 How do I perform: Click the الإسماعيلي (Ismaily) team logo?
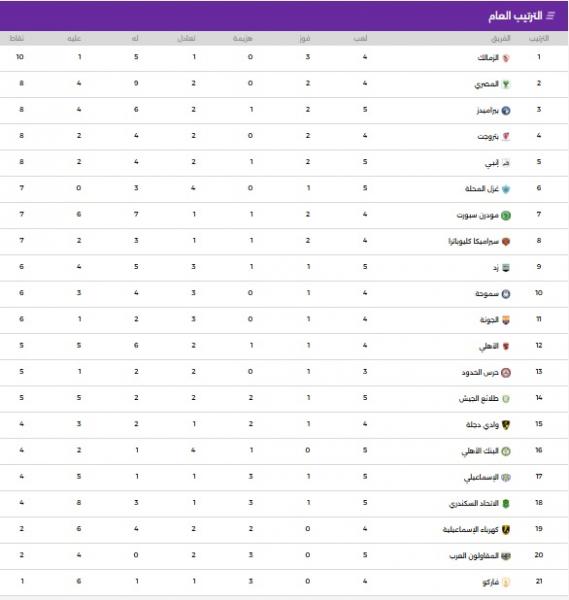click(505, 478)
